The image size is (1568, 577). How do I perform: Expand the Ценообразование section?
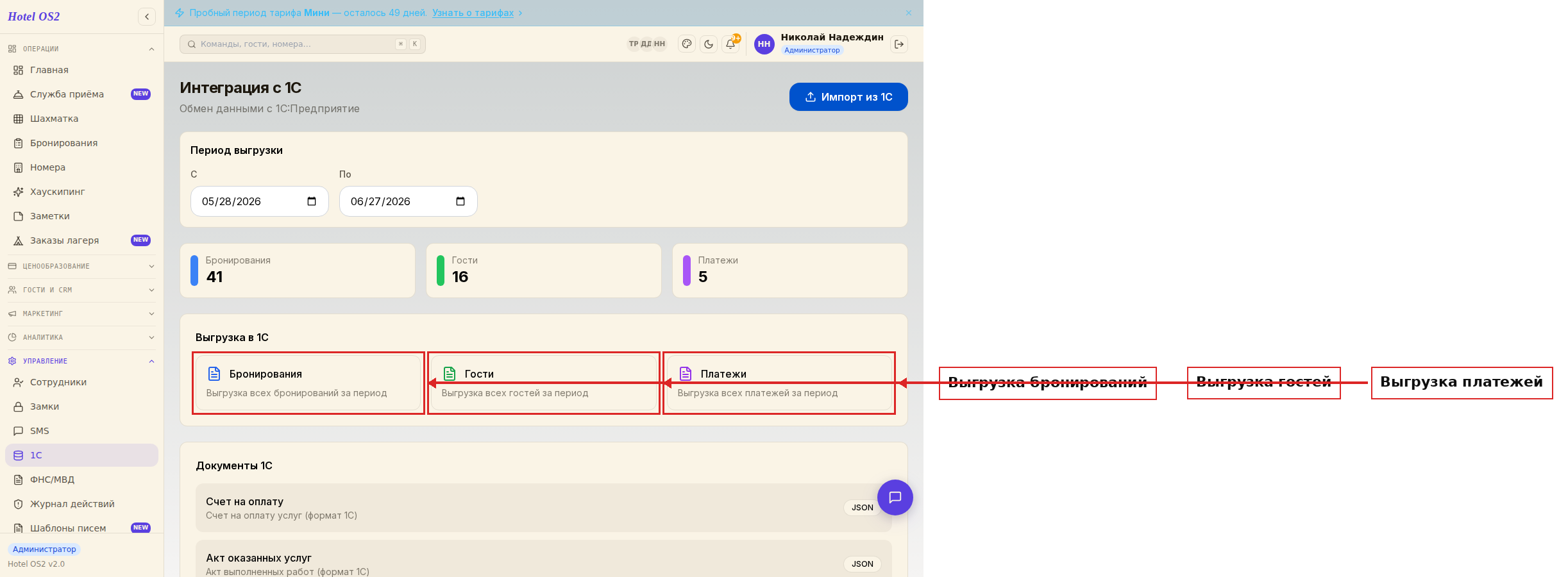pos(81,266)
